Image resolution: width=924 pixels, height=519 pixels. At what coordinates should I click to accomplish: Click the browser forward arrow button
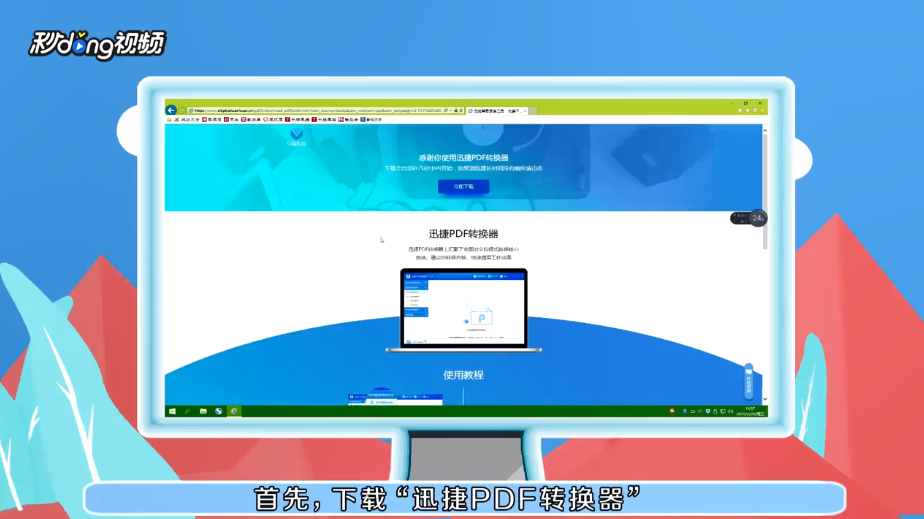click(x=182, y=110)
